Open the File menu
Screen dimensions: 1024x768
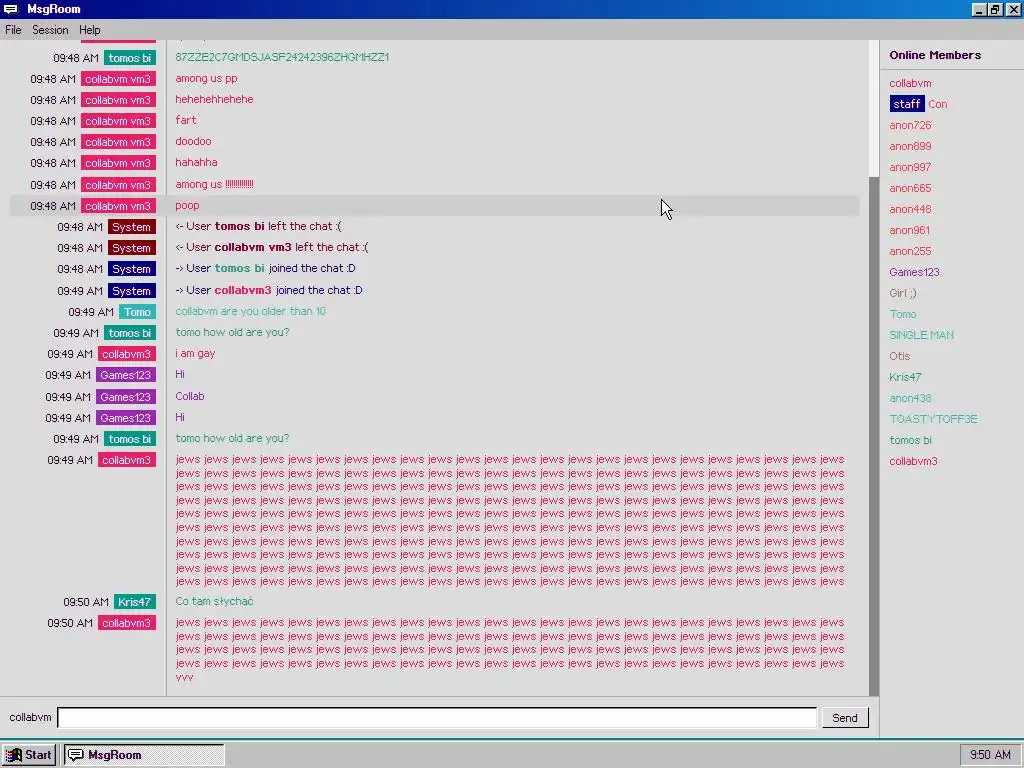point(13,30)
